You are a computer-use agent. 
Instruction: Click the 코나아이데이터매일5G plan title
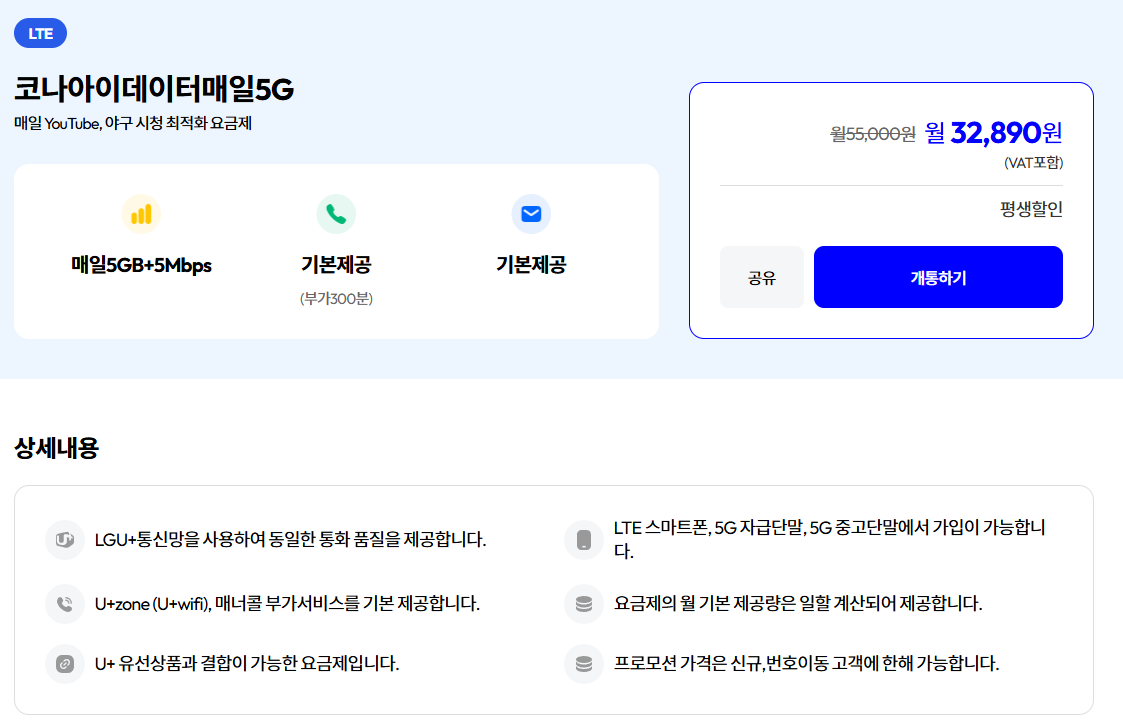154,90
